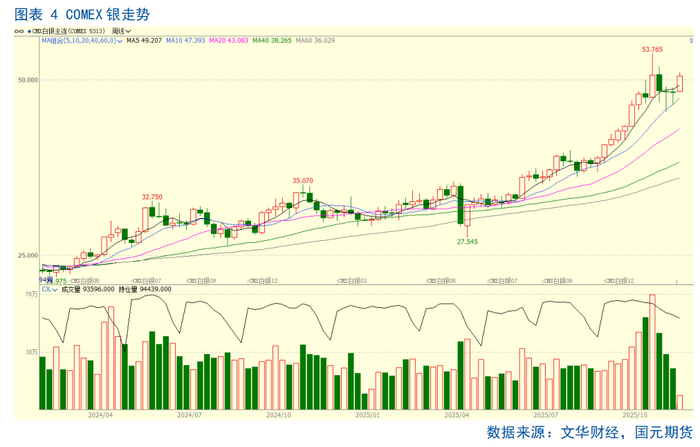
Task: Click the gray MA60 36.029 legend label
Action: coord(315,41)
